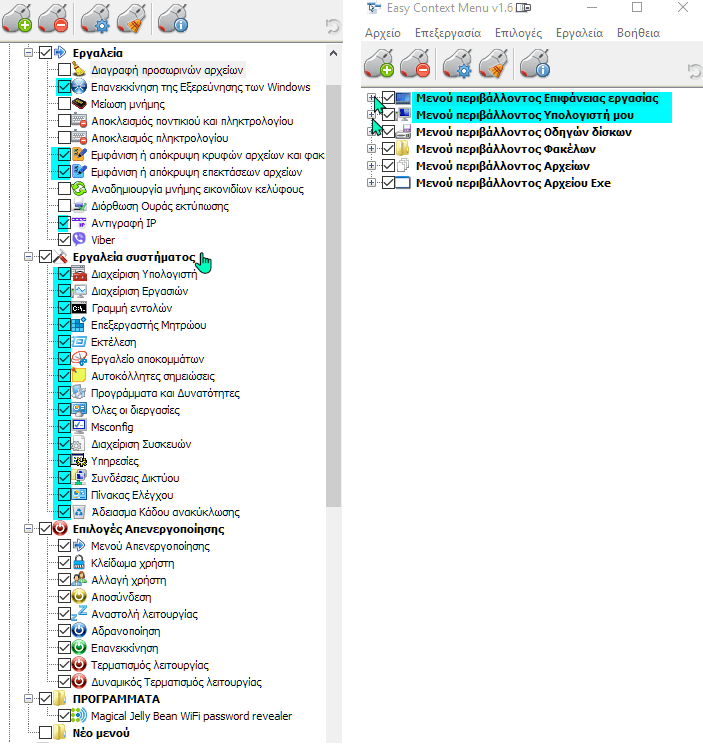This screenshot has width=703, height=748.
Task: Click the Εργαλείο αποκομμάτων scissors icon
Action: (x=79, y=359)
